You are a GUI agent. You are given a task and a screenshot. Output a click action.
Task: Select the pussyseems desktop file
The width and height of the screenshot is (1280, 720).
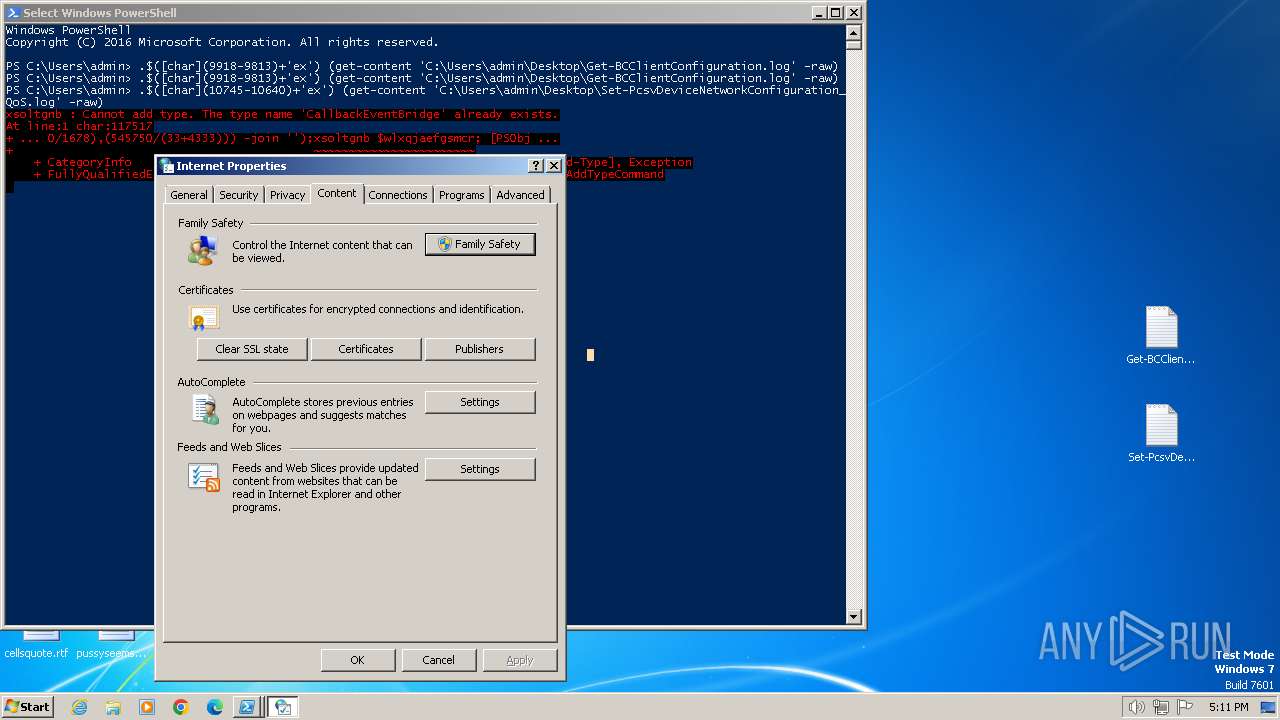click(x=112, y=645)
